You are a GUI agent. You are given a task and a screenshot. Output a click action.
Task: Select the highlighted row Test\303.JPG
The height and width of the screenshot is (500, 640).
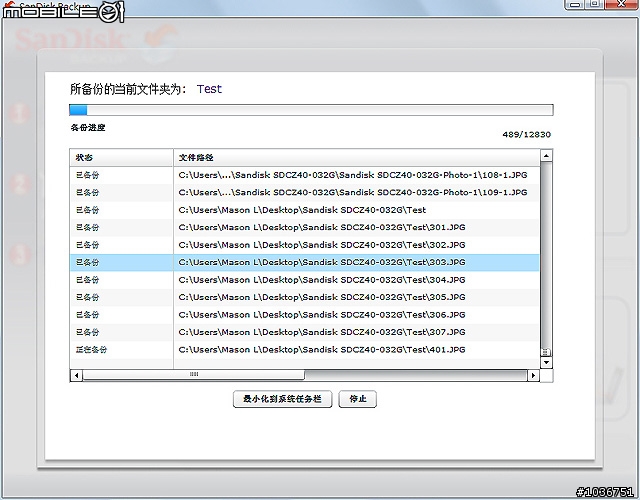pyautogui.click(x=304, y=262)
